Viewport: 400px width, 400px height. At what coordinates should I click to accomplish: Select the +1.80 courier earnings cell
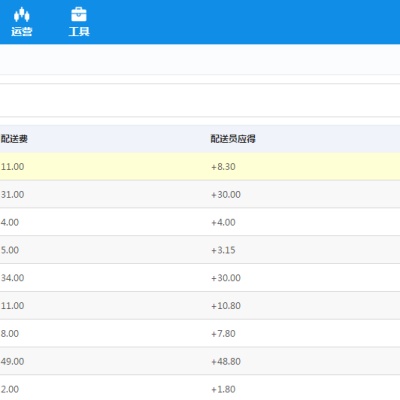click(223, 389)
